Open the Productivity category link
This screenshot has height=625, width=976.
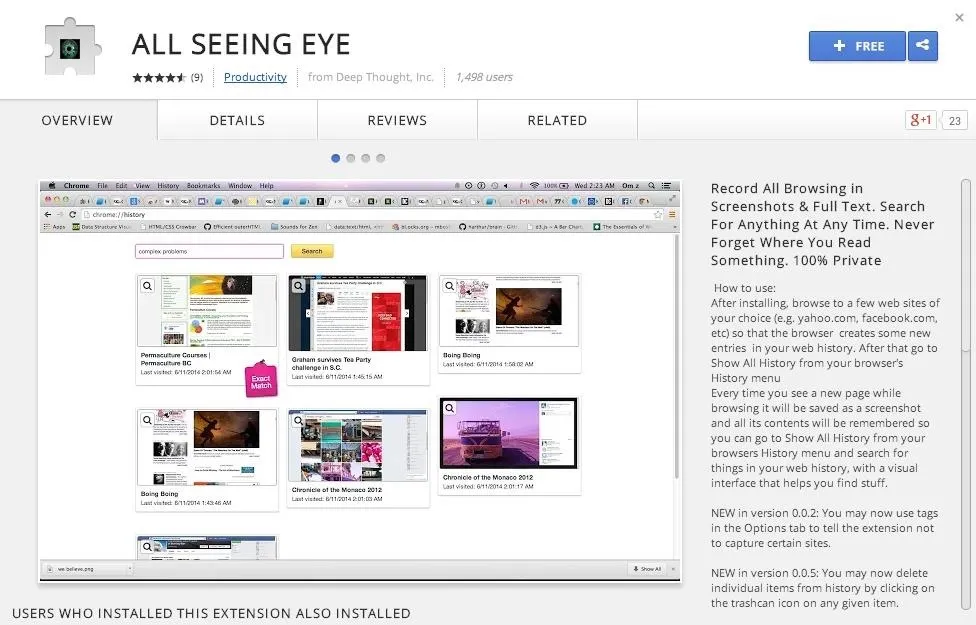click(255, 77)
